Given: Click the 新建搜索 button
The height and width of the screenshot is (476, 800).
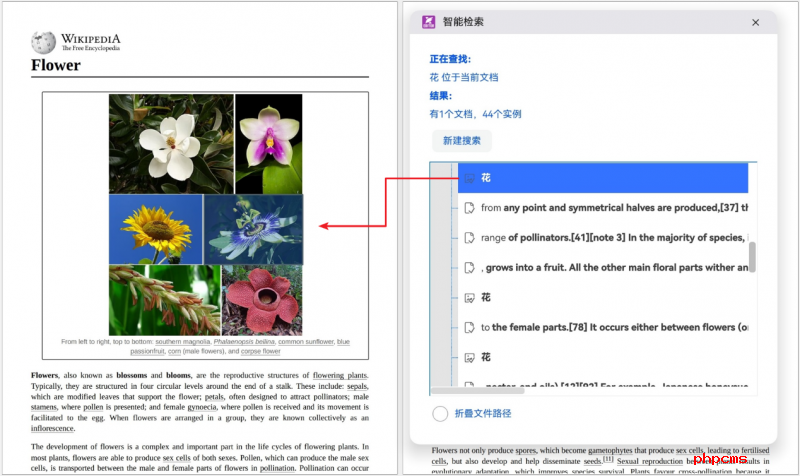Looking at the screenshot, I should pyautogui.click(x=461, y=141).
